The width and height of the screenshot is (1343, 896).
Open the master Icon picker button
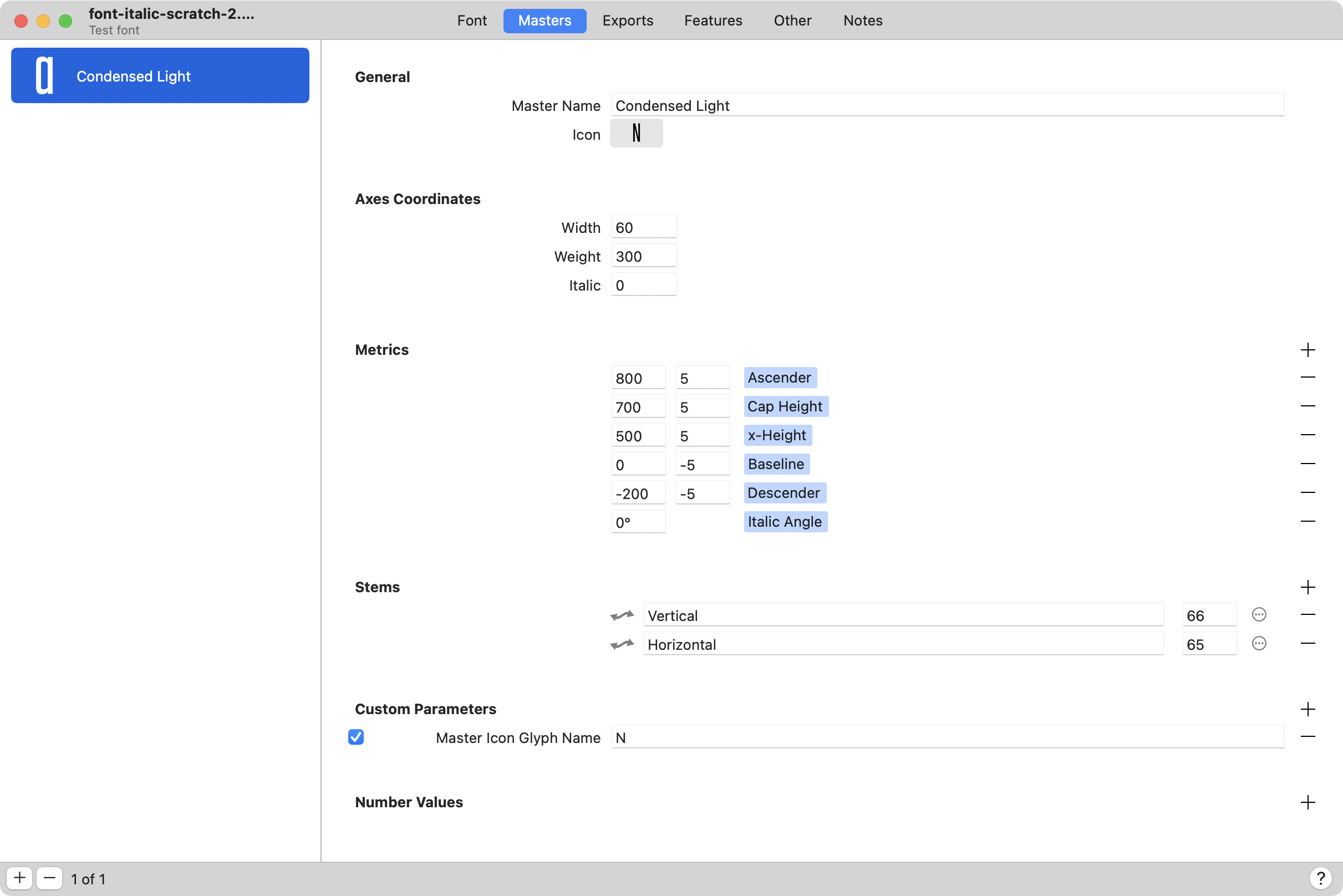(636, 134)
